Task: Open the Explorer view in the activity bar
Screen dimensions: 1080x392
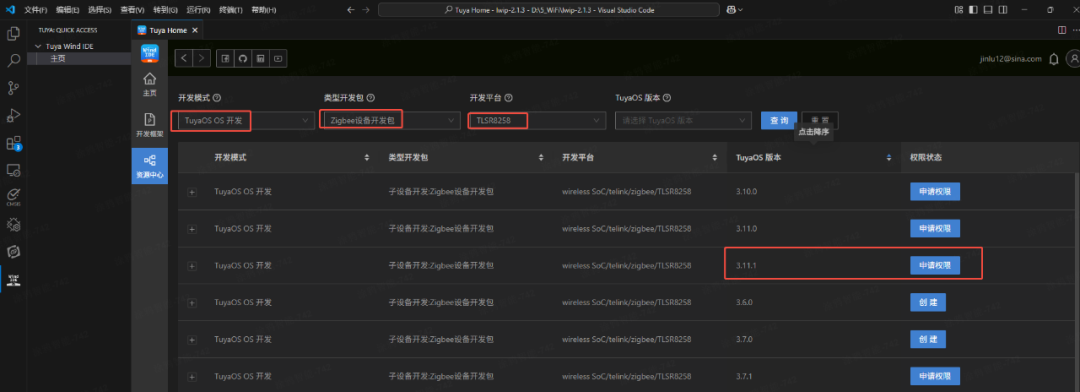Action: tap(12, 33)
